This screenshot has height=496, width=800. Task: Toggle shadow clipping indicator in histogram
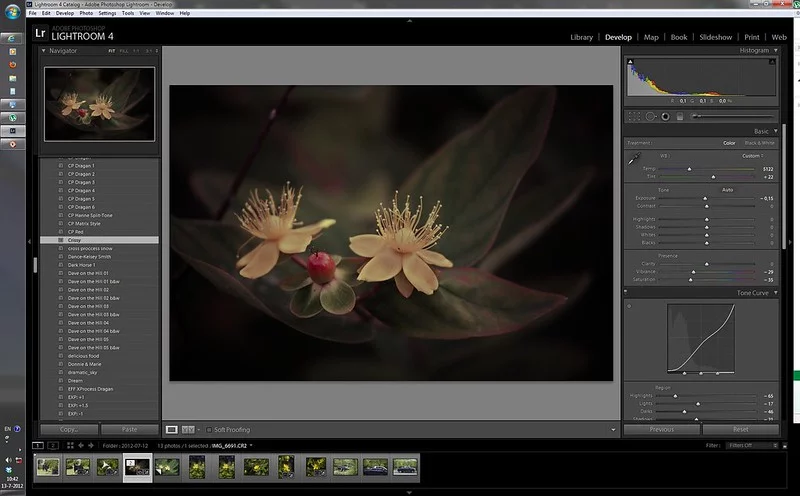tap(631, 62)
